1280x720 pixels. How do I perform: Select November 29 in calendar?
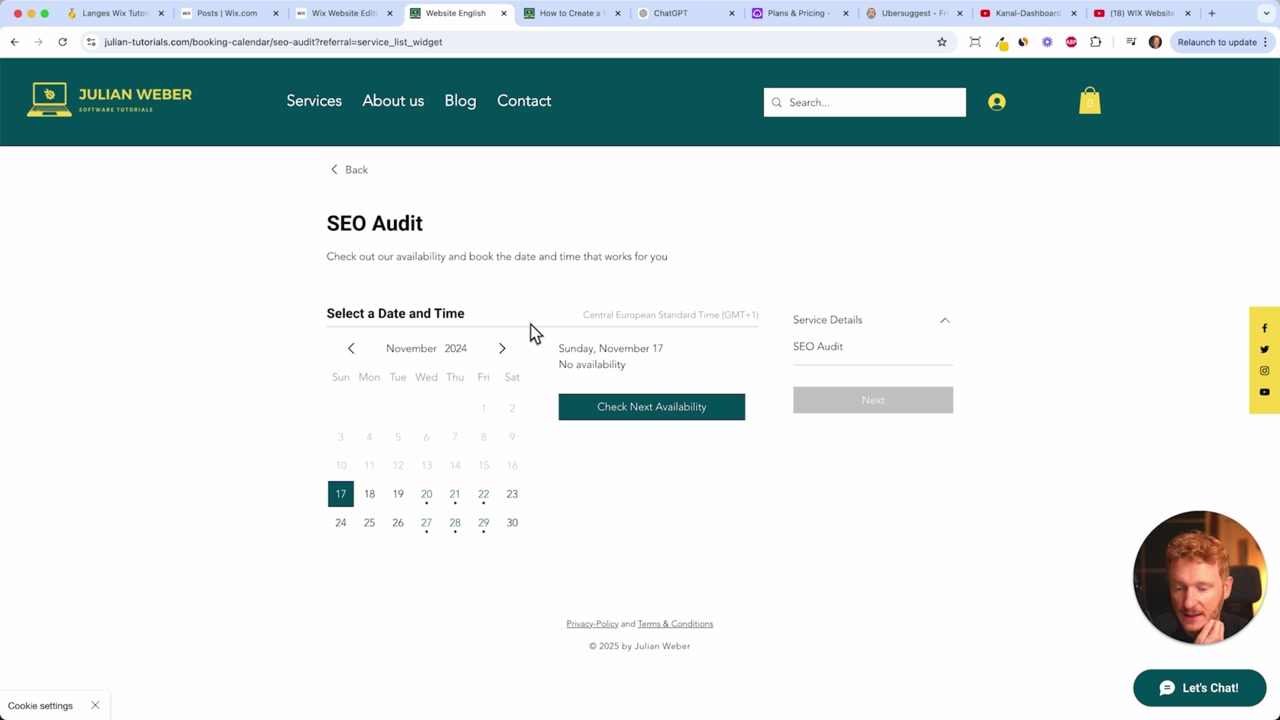pos(483,523)
